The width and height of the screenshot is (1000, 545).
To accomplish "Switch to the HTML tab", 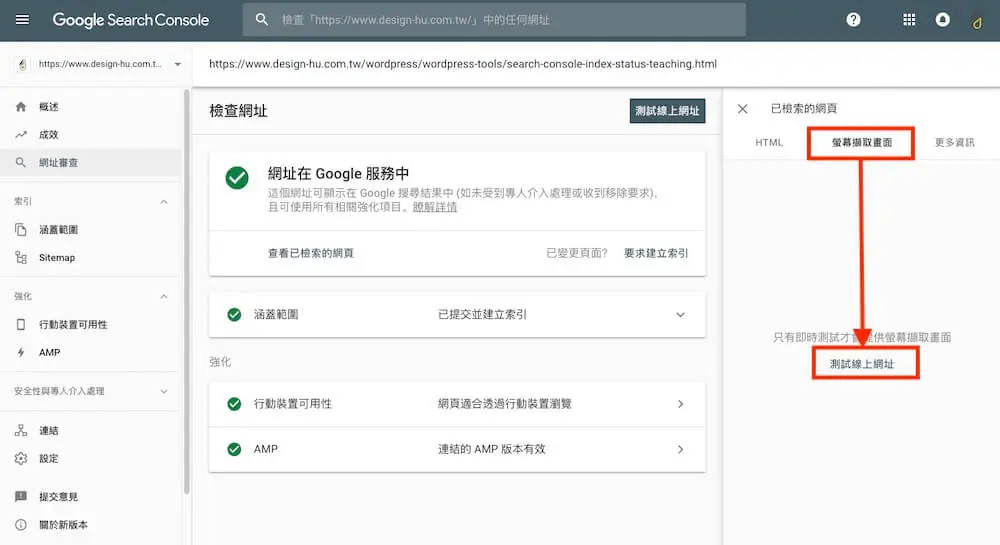I will 768,142.
